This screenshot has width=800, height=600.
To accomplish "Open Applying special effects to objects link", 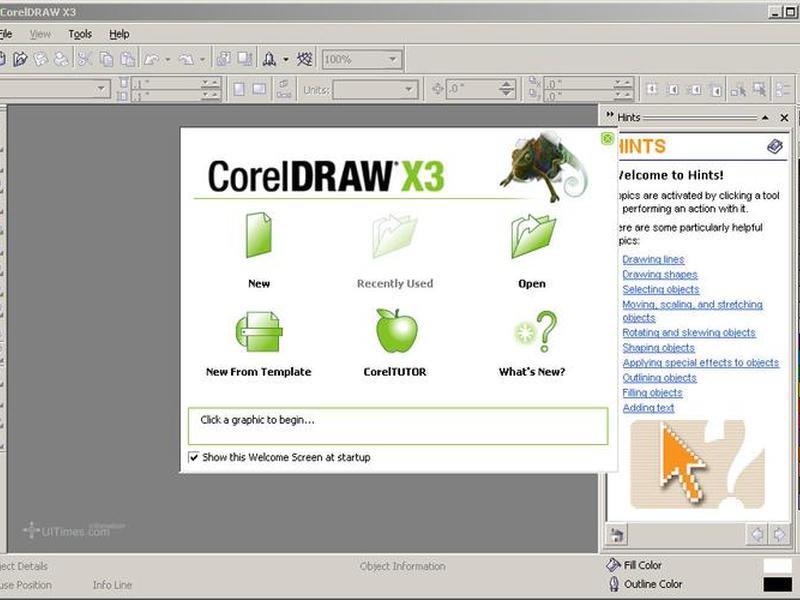I will 701,363.
